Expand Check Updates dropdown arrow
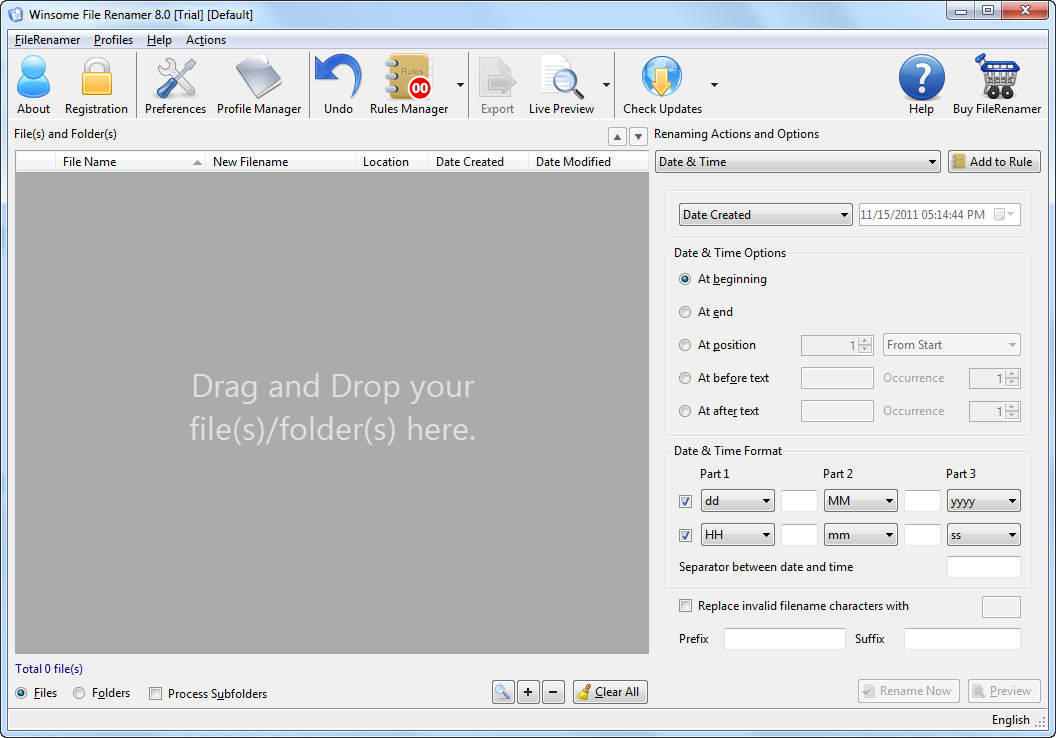This screenshot has width=1056, height=738. [714, 85]
